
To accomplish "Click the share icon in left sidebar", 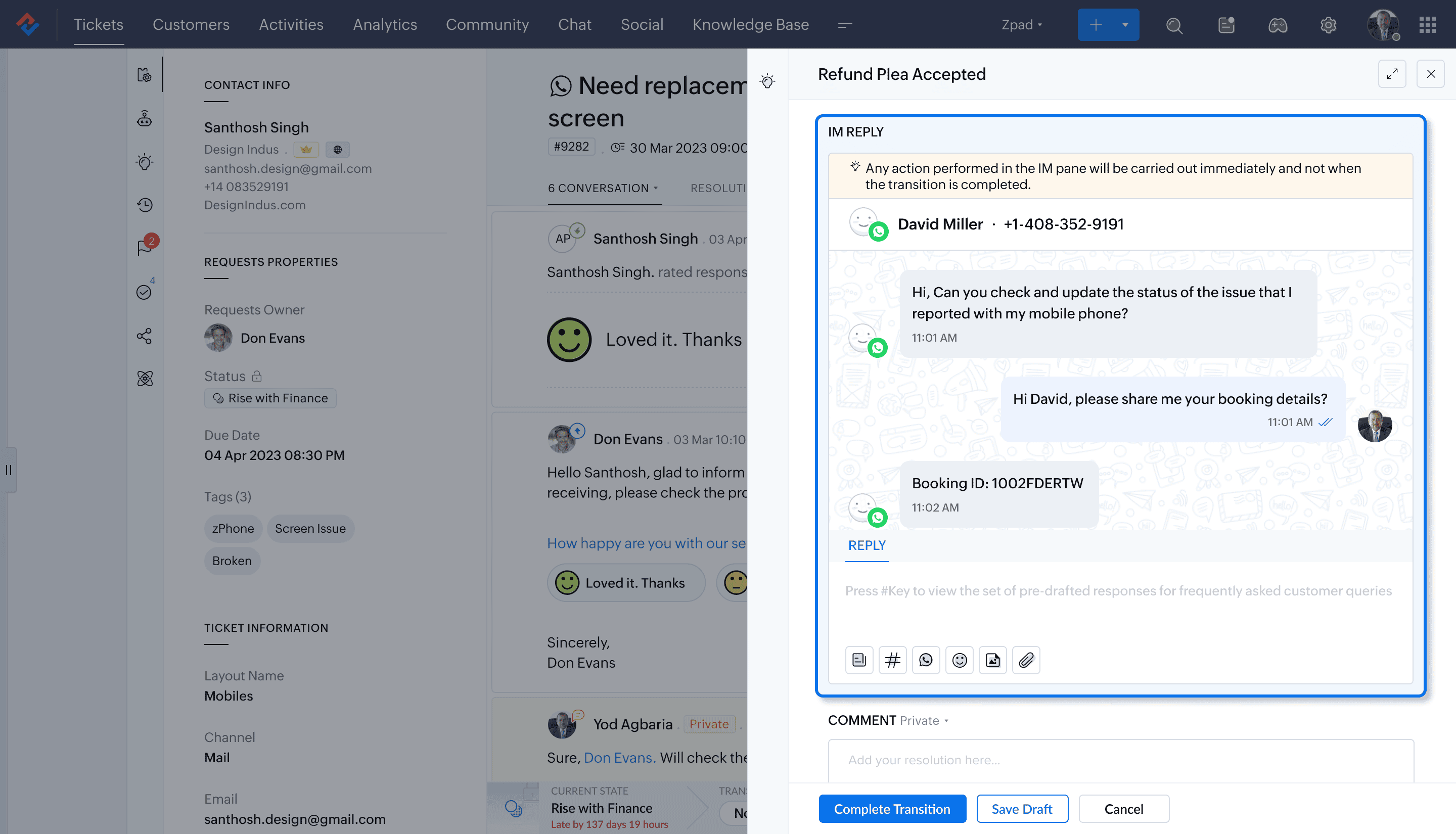I will pos(145,336).
